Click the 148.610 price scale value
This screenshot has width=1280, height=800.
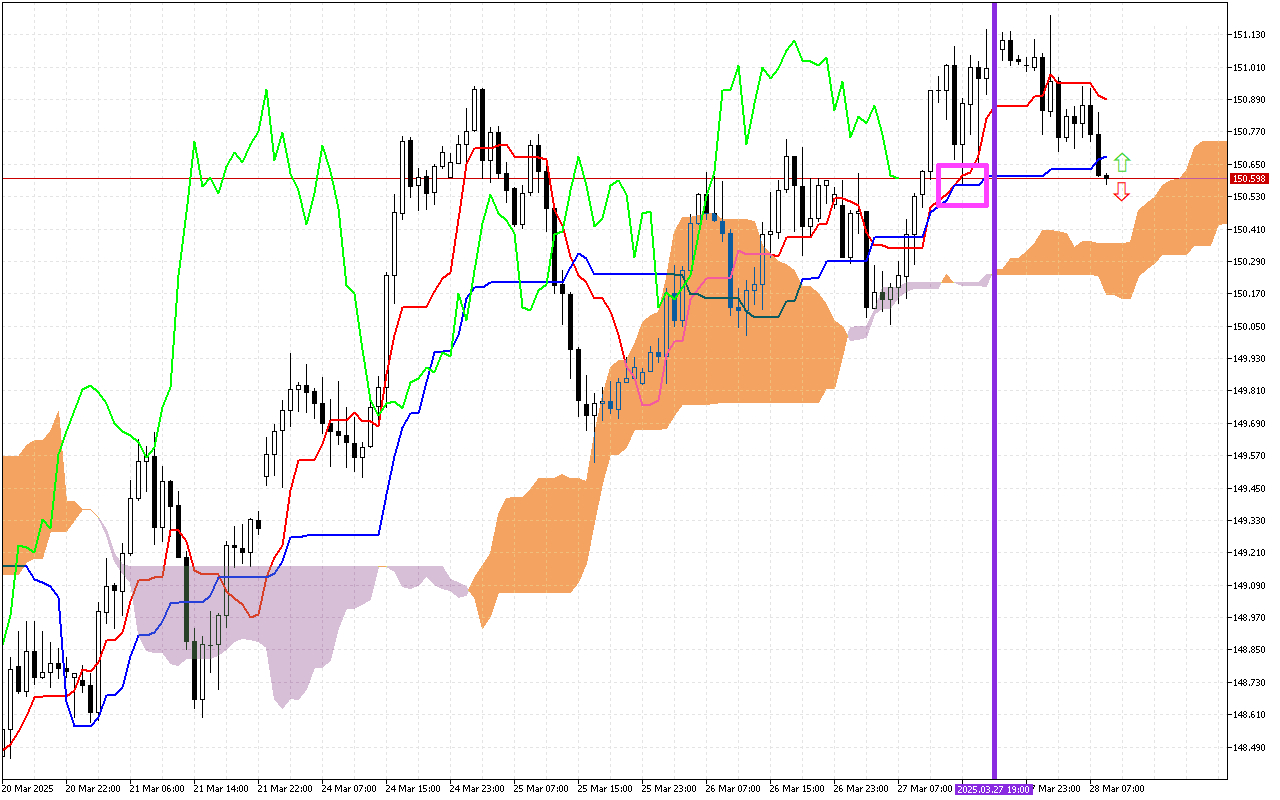(1250, 715)
